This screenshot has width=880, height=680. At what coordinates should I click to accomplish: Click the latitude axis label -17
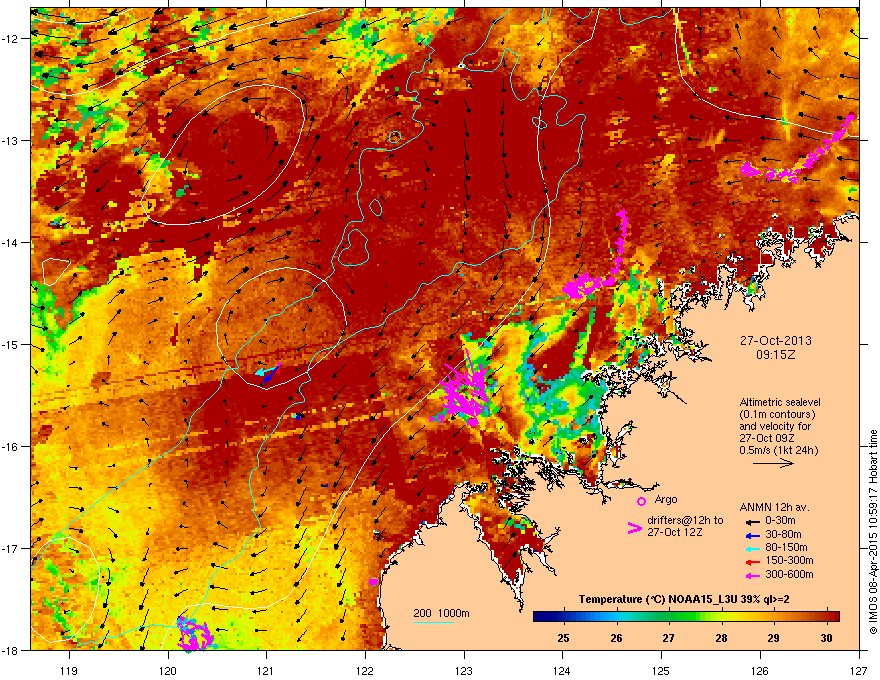coord(11,548)
